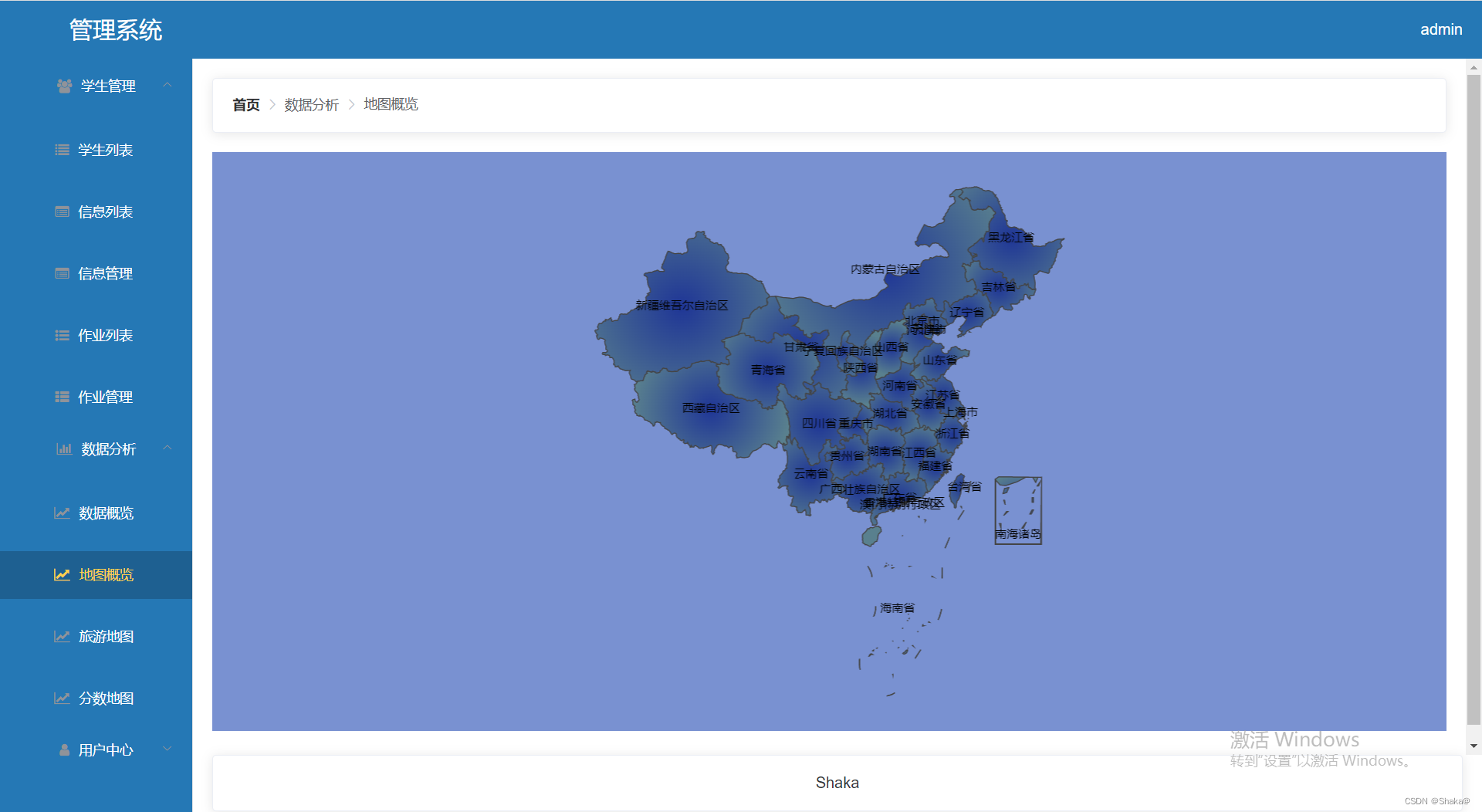Click the 数据分析 bar chart icon
Image resolution: width=1482 pixels, height=812 pixels.
point(64,448)
